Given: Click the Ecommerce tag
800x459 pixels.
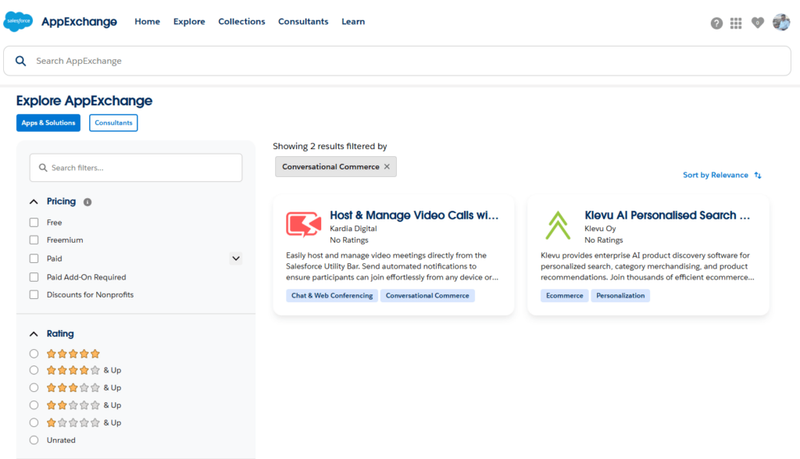Looking at the screenshot, I should (x=564, y=296).
